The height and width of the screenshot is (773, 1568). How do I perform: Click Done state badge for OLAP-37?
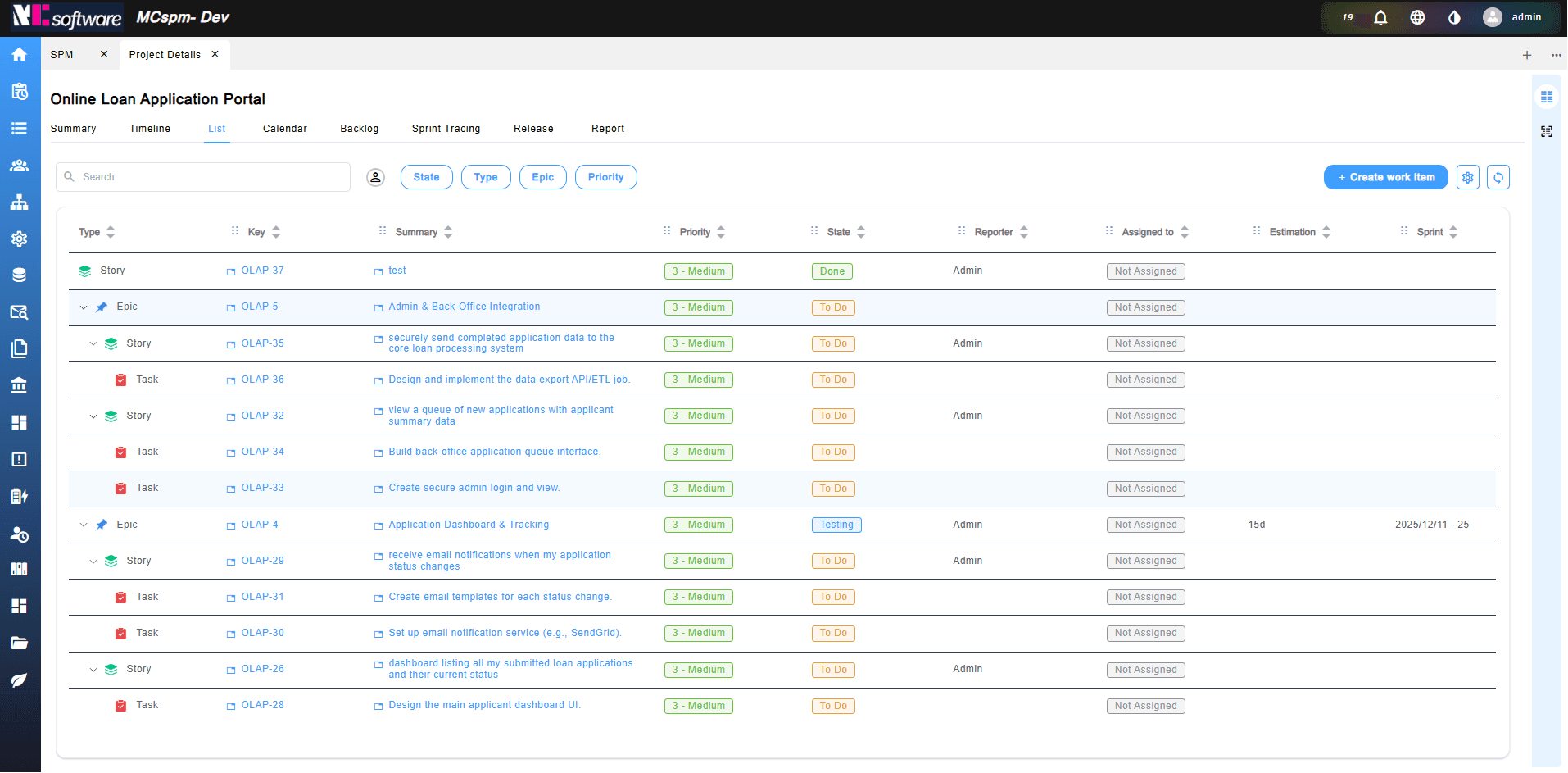[832, 271]
